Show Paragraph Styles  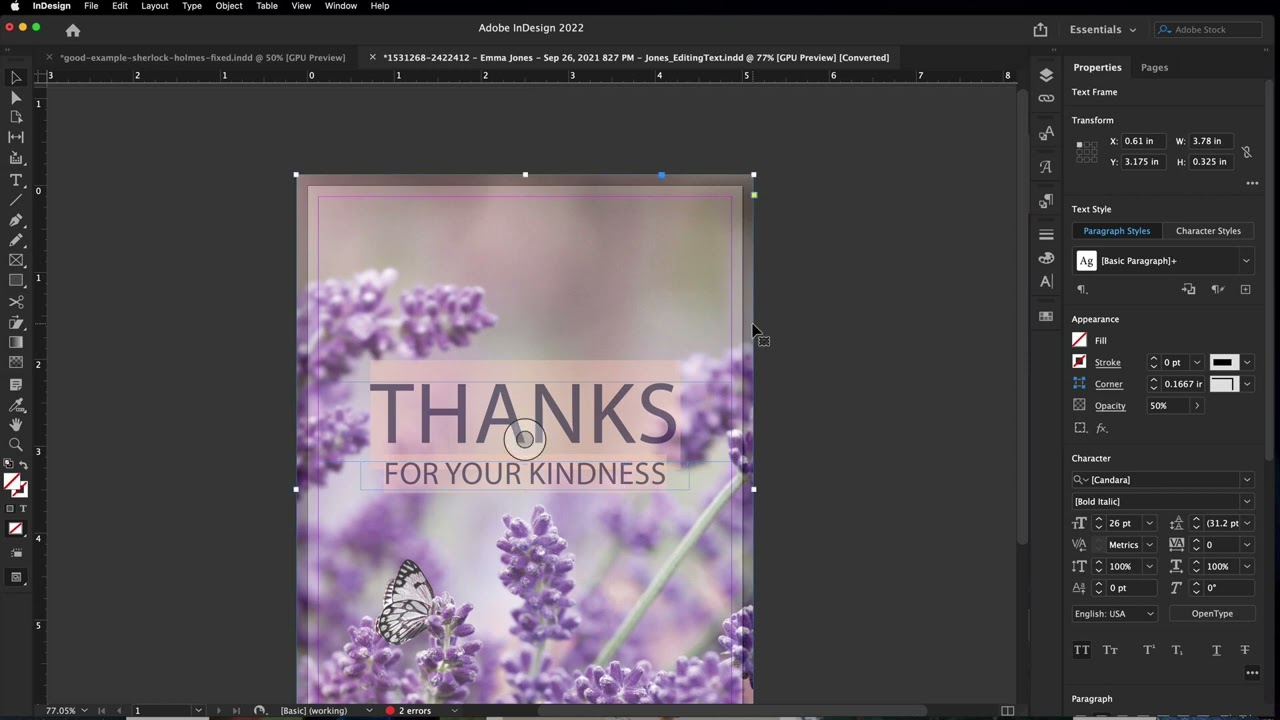1117,231
